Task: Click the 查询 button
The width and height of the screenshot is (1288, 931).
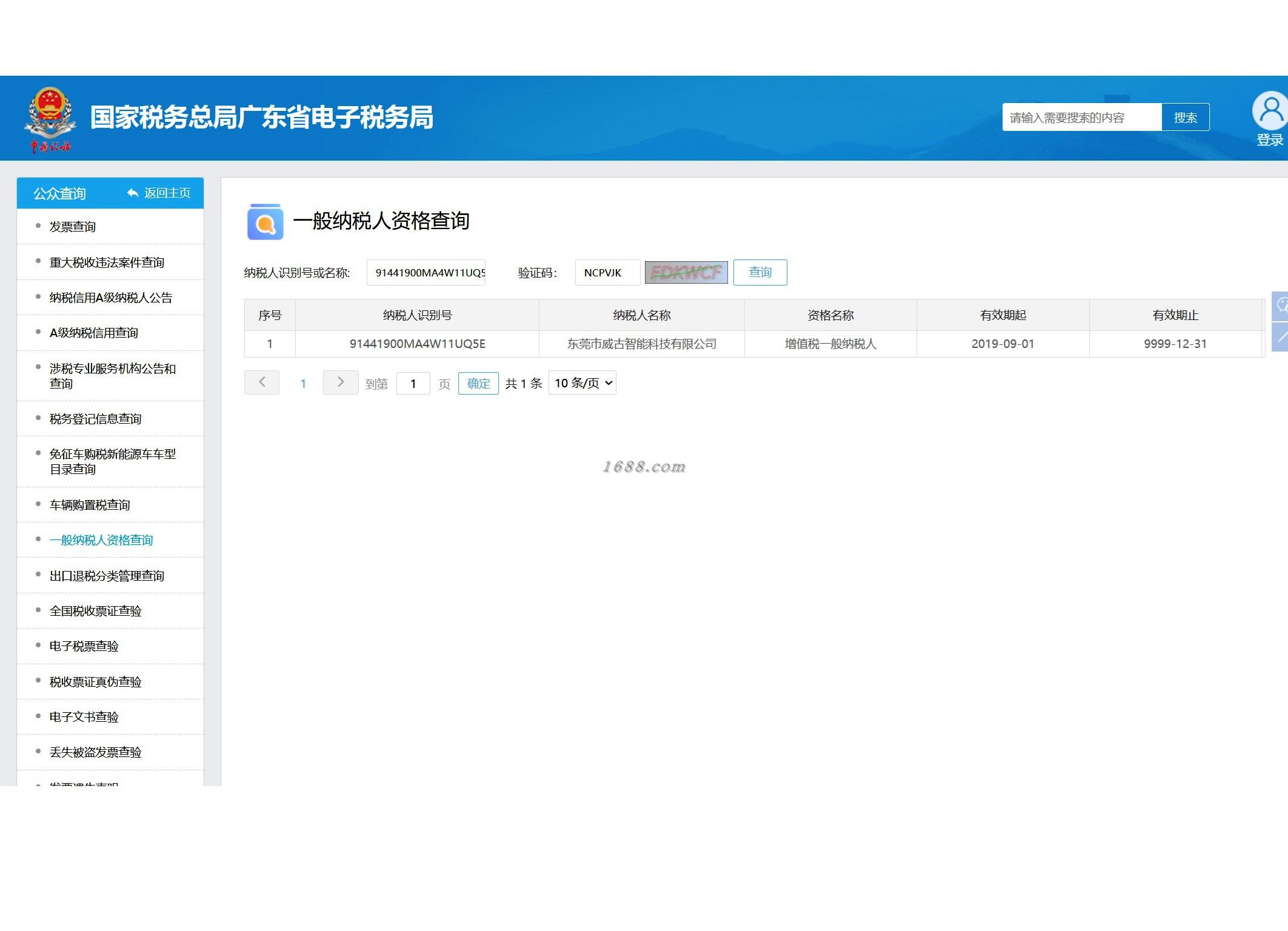Action: pos(759,273)
